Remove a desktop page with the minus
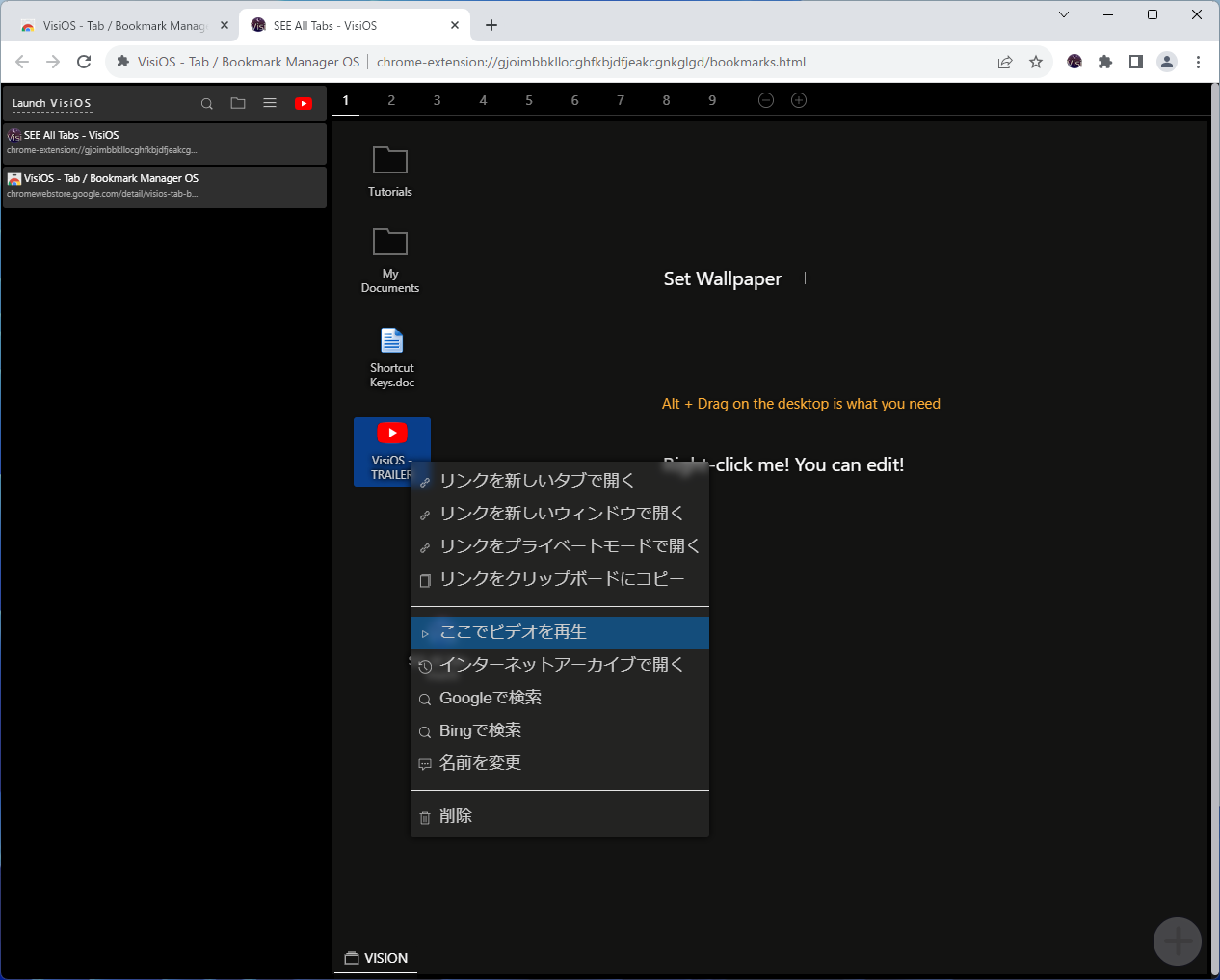1220x980 pixels. (765, 99)
